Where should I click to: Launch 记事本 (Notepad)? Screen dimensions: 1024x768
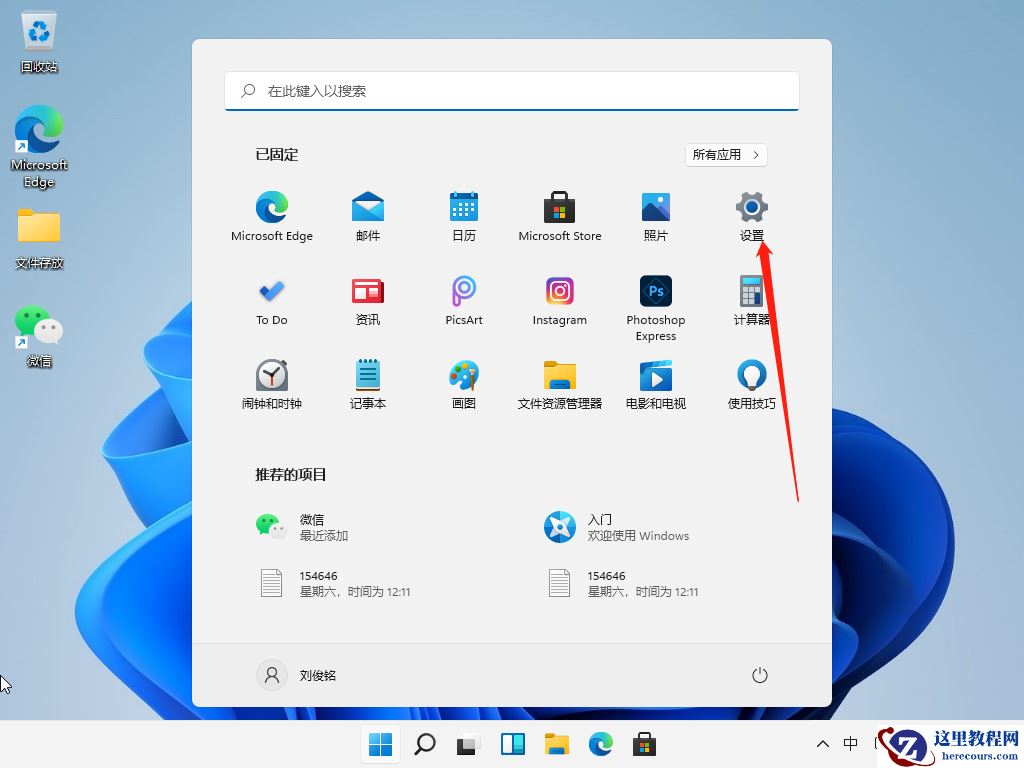(x=367, y=379)
